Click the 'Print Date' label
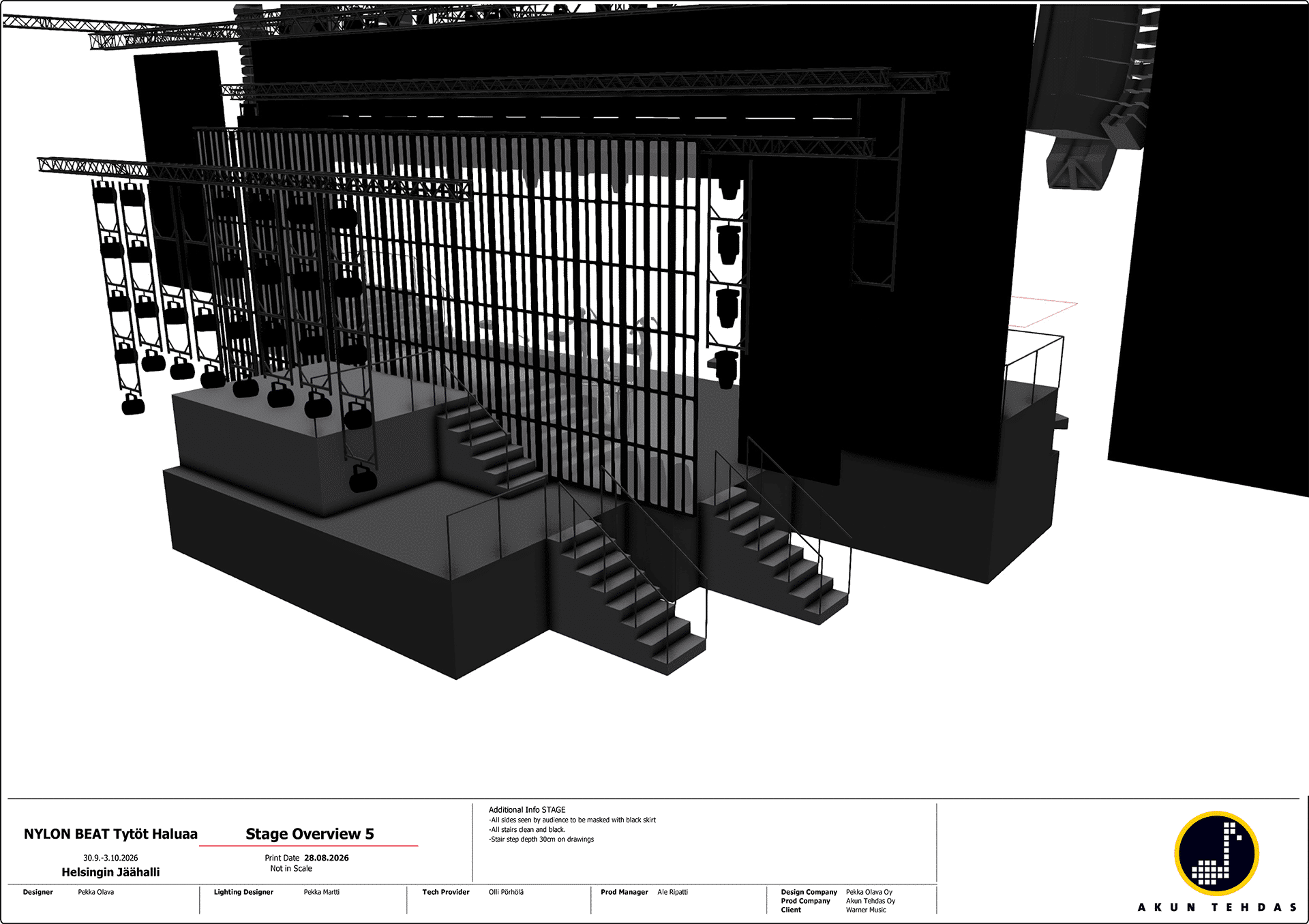Viewport: 1309px width, 924px height. (x=282, y=858)
